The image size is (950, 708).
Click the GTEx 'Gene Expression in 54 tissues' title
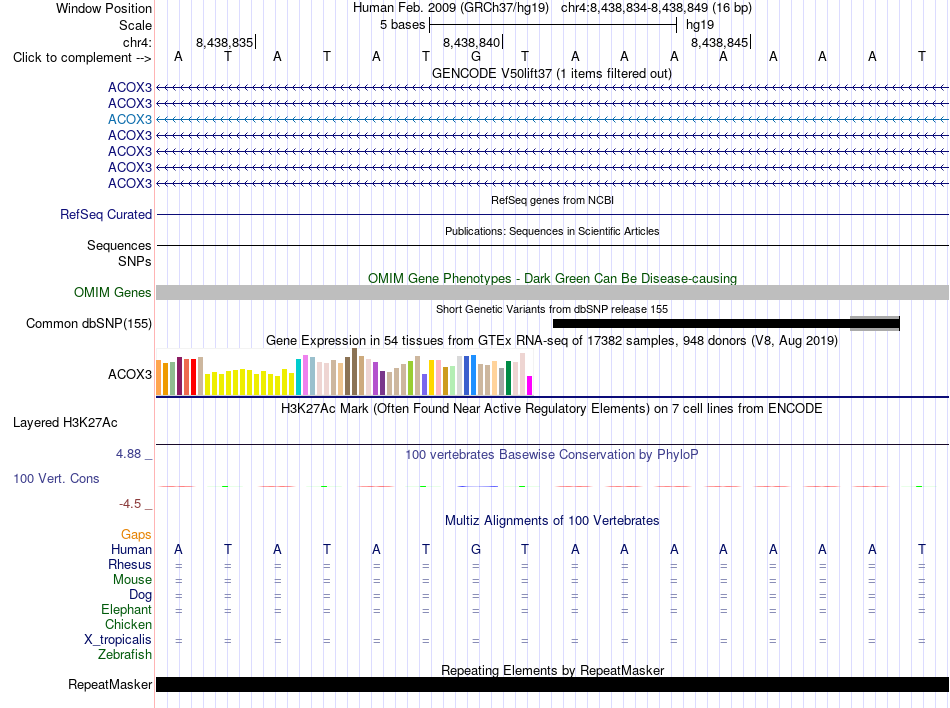click(x=552, y=340)
